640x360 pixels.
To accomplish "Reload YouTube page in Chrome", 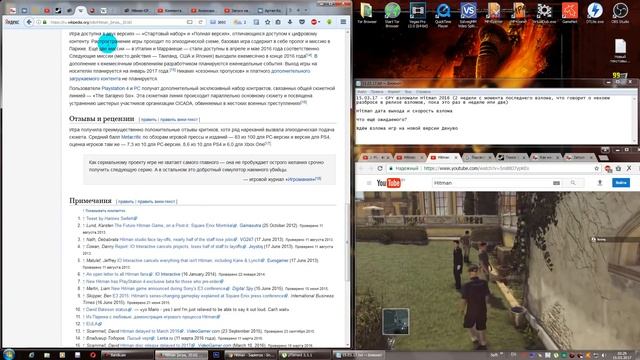I will point(380,168).
